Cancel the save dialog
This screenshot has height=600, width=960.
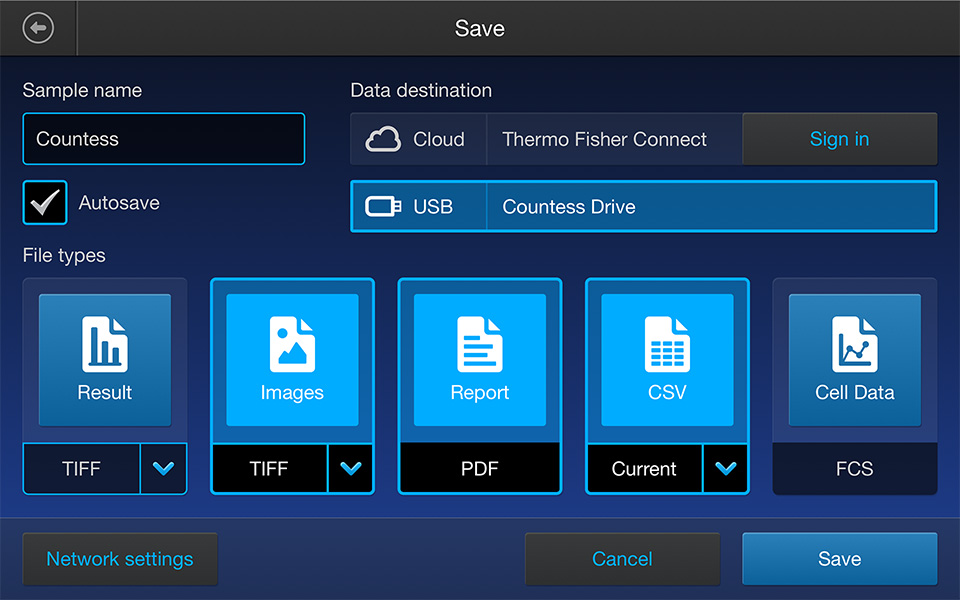pos(622,559)
